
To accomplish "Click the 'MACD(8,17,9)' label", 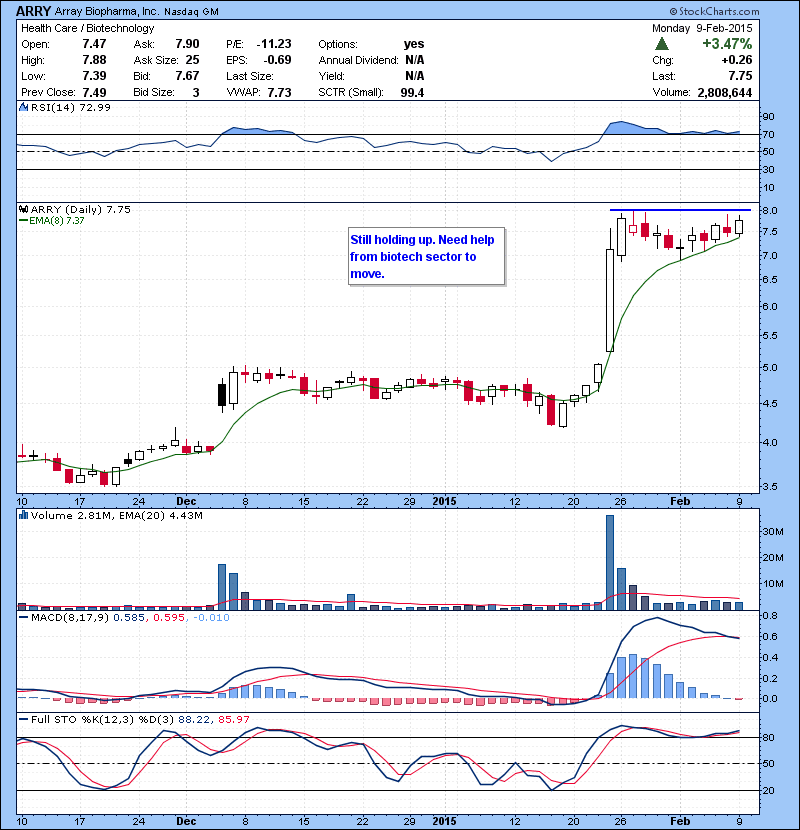I will point(70,617).
